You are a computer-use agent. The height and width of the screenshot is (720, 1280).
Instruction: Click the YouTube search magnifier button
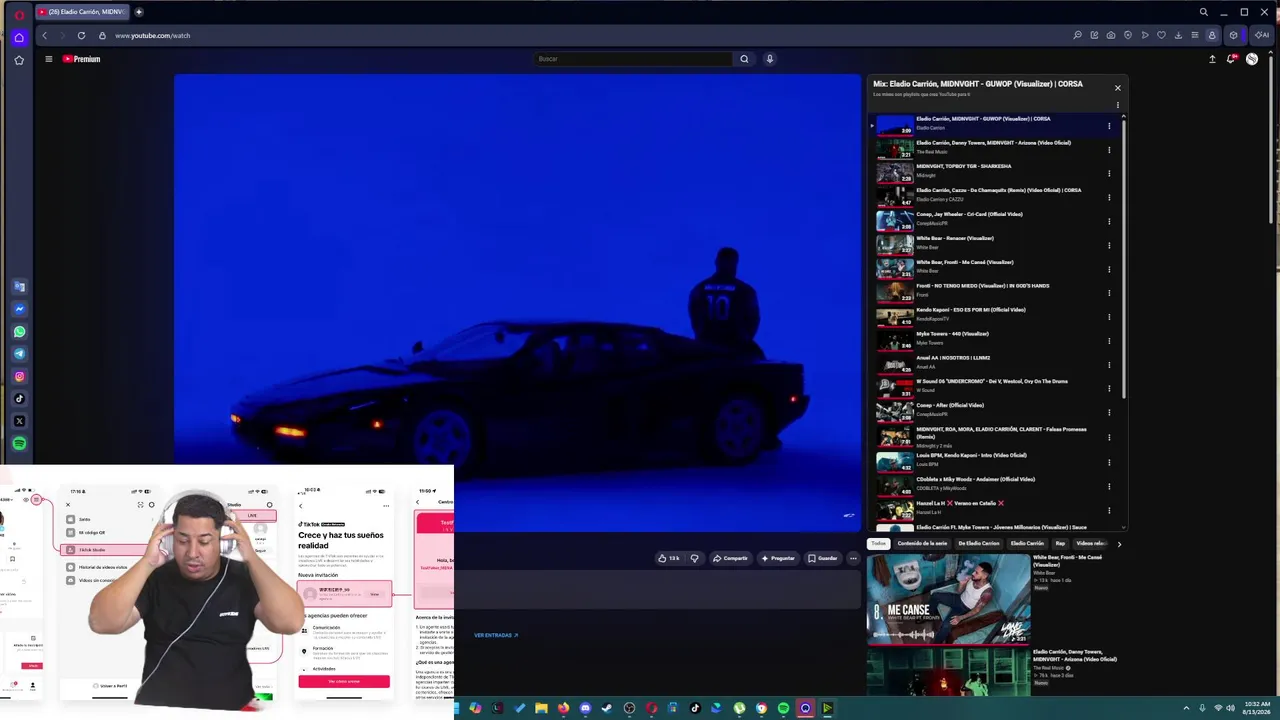click(x=744, y=59)
